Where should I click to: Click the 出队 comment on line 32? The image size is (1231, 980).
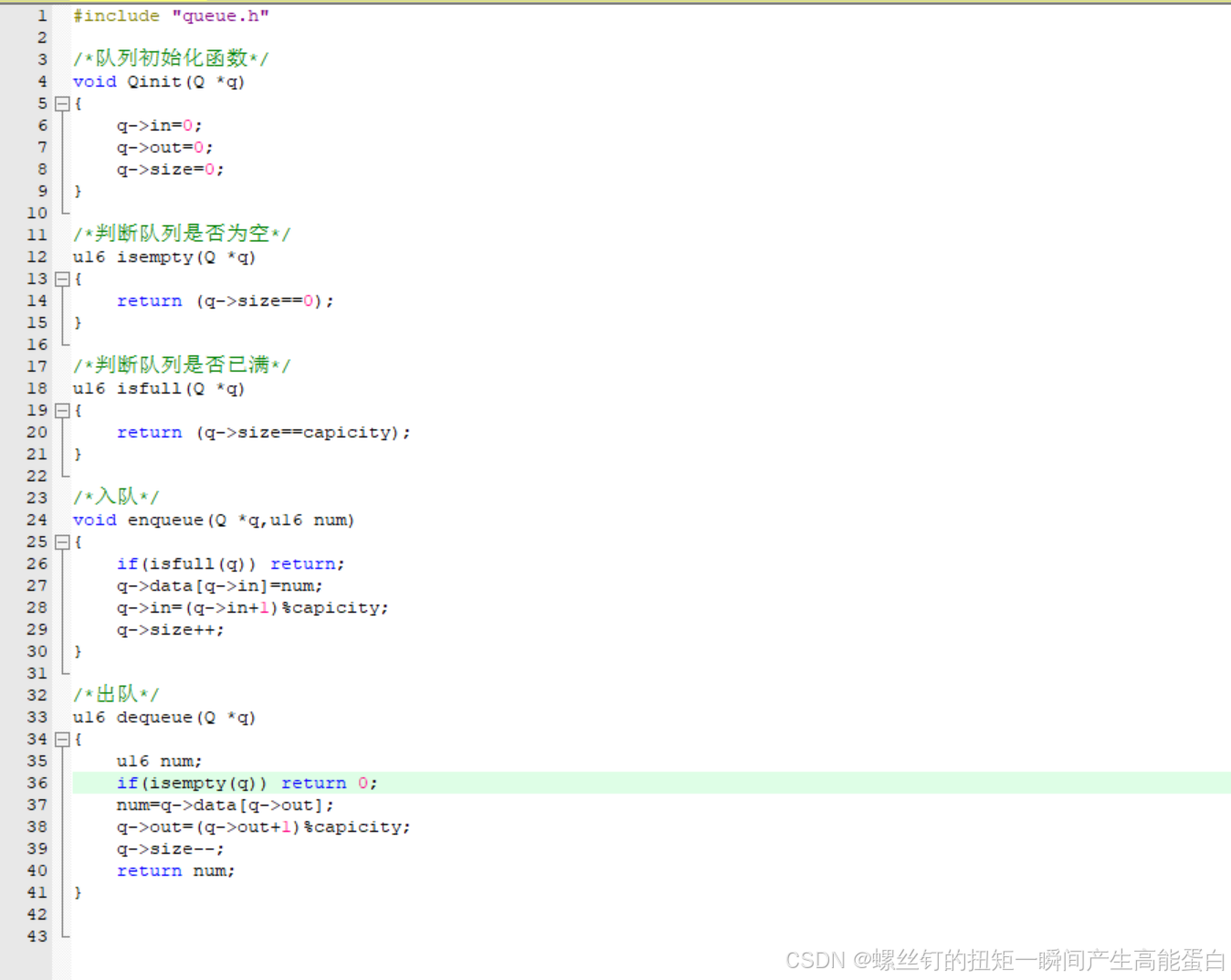tap(116, 694)
